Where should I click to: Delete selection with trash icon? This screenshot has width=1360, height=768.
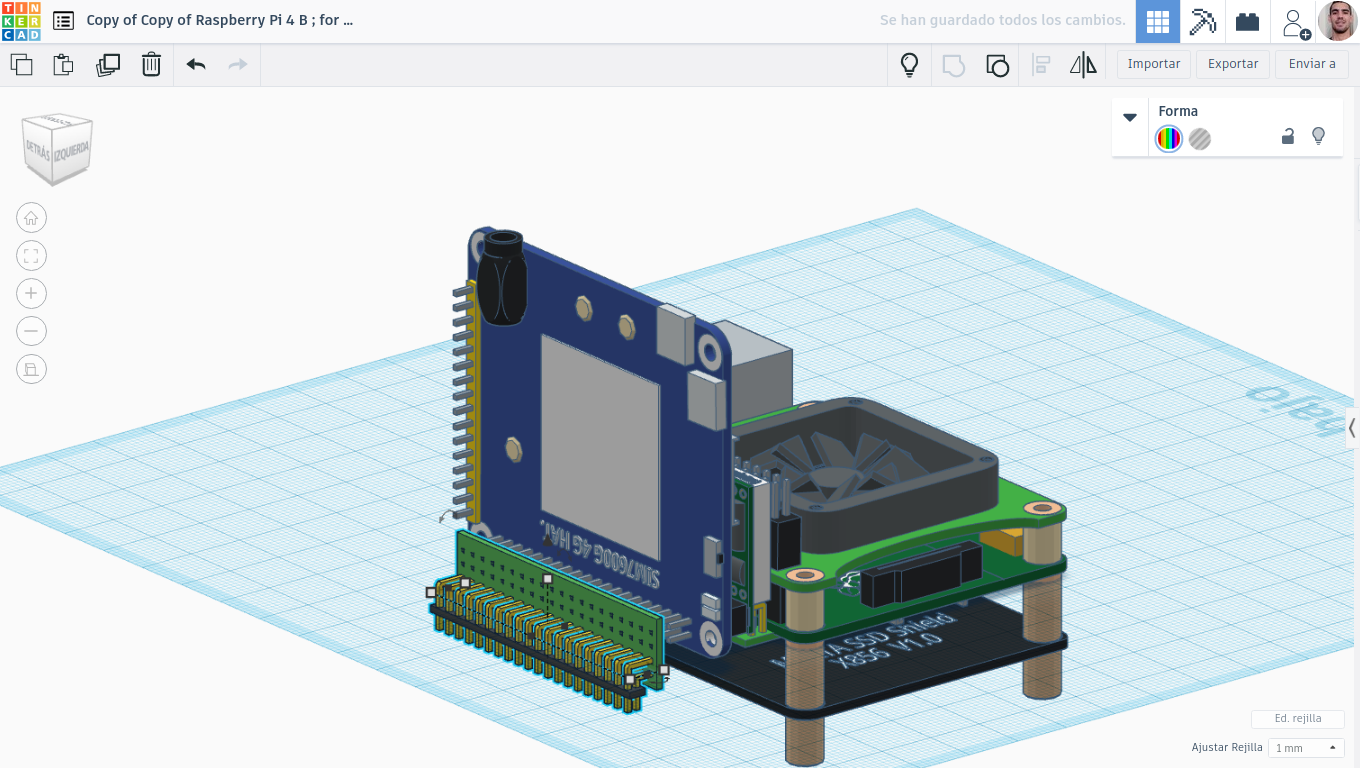(x=151, y=65)
